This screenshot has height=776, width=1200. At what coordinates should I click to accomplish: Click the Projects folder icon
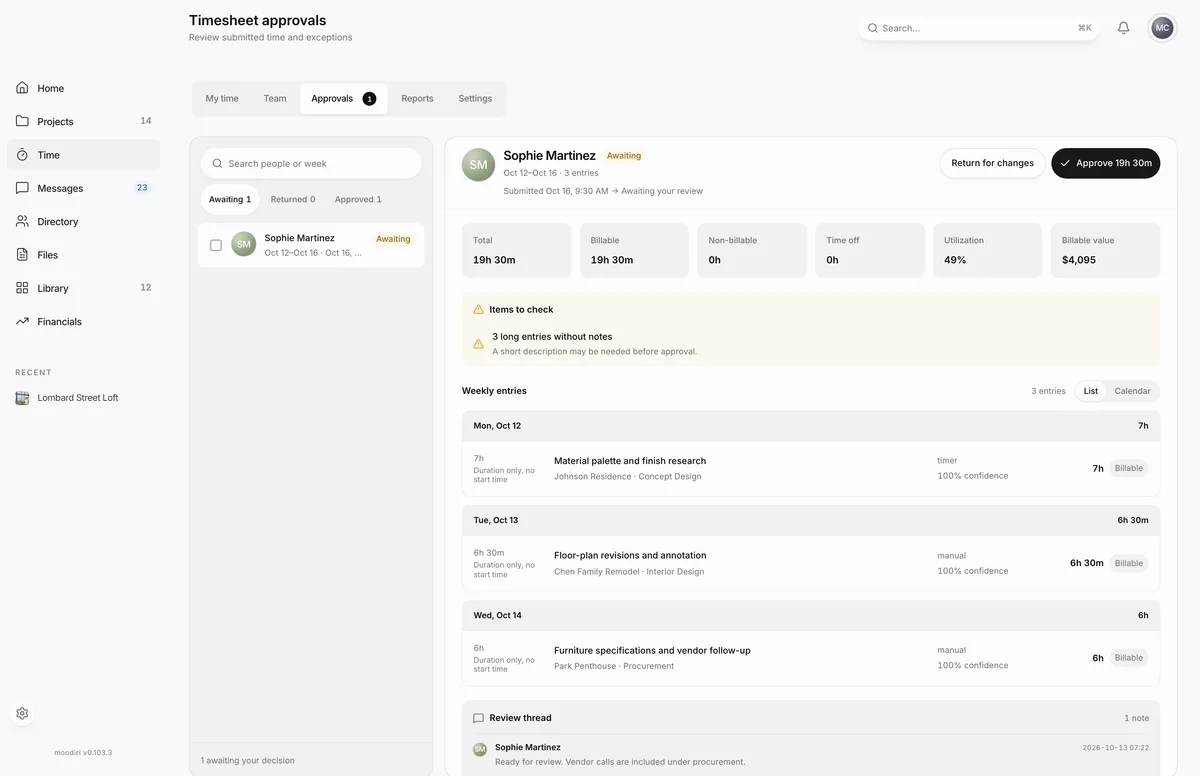(x=22, y=121)
